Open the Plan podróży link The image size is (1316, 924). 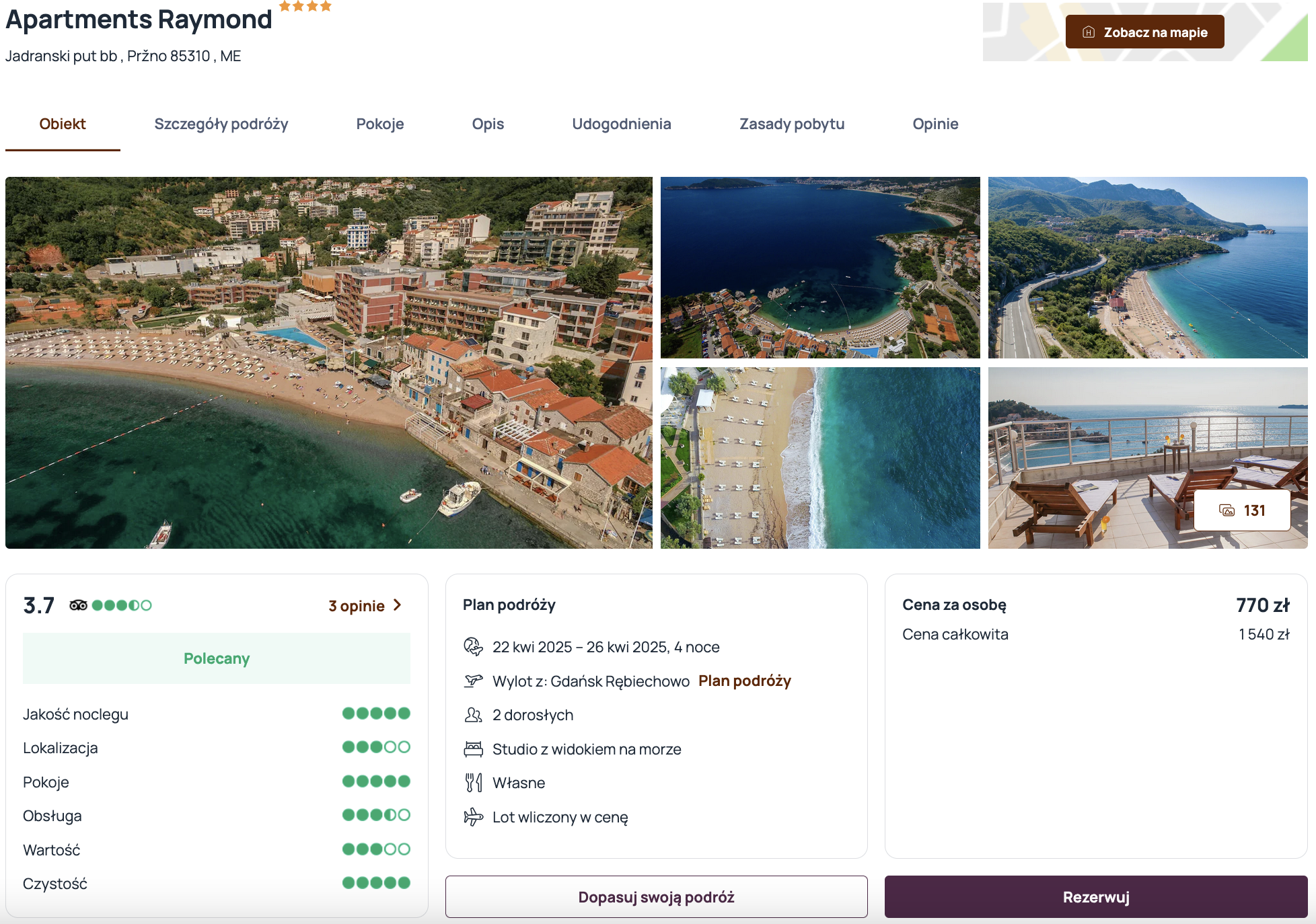745,681
